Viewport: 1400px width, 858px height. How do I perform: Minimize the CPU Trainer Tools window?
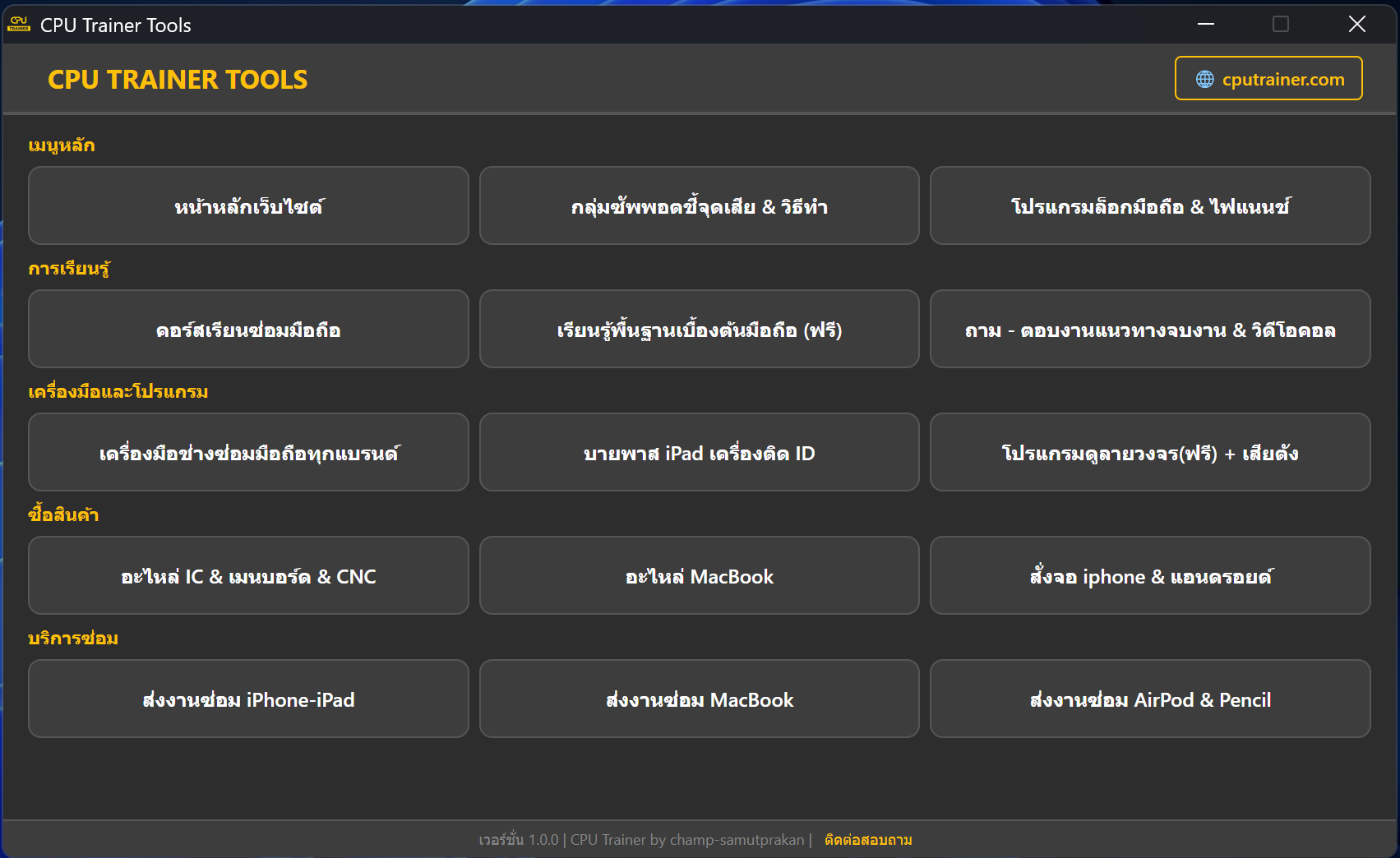click(x=1204, y=24)
